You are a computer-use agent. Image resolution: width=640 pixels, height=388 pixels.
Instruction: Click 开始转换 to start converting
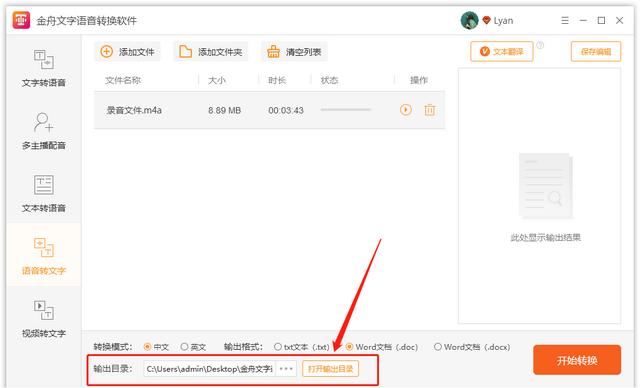pyautogui.click(x=577, y=360)
